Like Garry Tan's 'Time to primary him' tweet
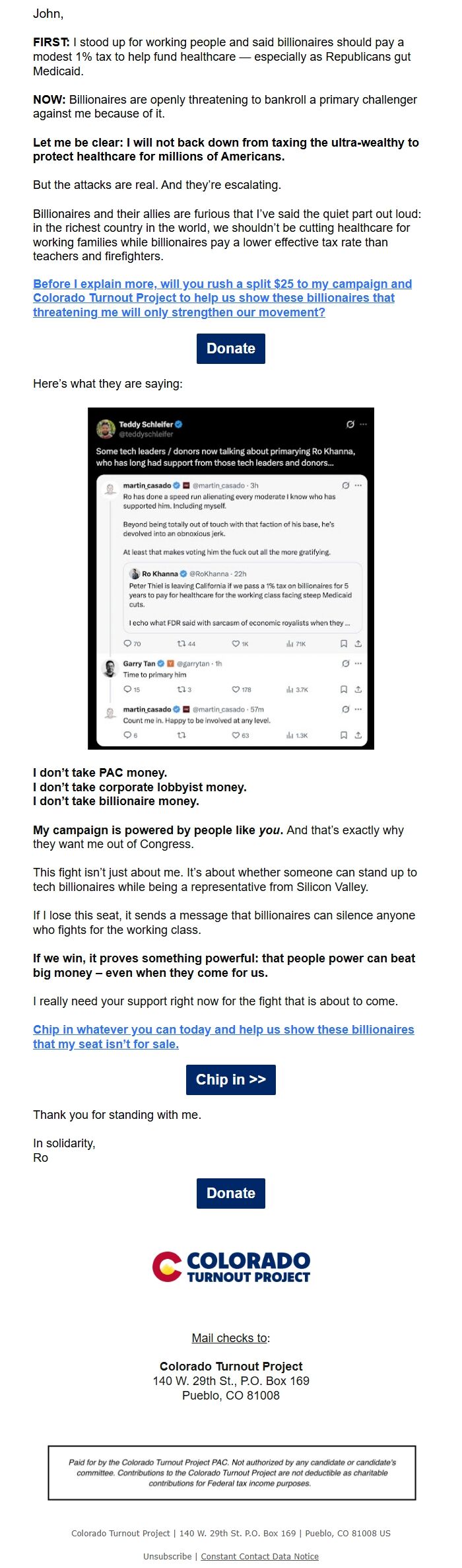The image size is (462, 1568). 236,690
